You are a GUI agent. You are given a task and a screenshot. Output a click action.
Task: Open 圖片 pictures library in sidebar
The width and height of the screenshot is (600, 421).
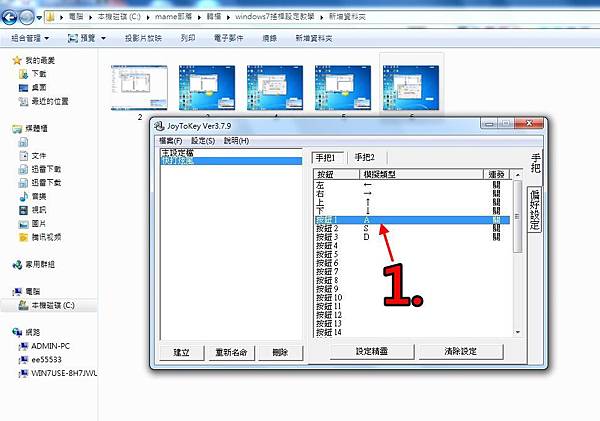pos(33,224)
